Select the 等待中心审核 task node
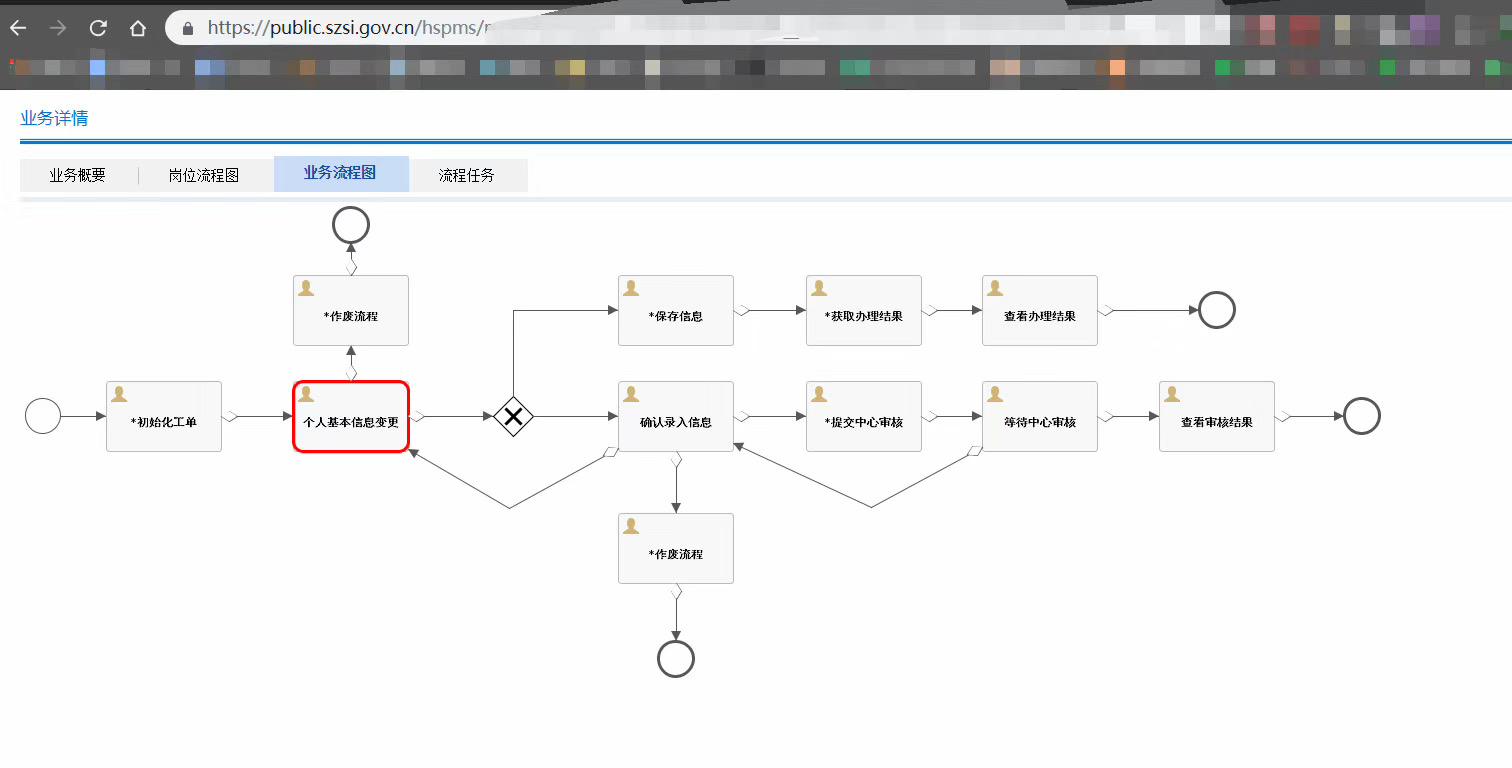1512x768 pixels. (1040, 416)
